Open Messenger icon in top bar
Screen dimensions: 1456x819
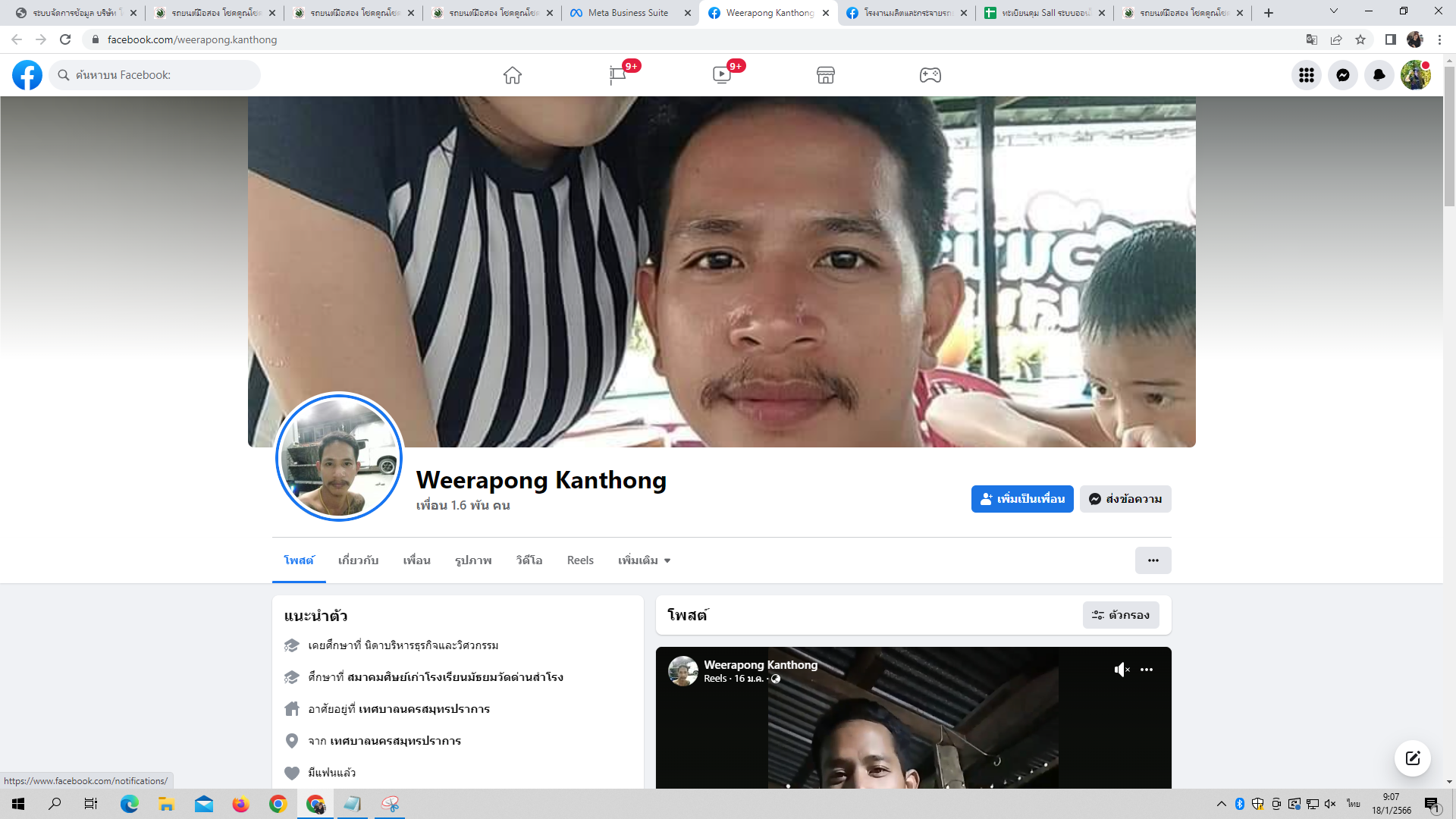pyautogui.click(x=1342, y=75)
